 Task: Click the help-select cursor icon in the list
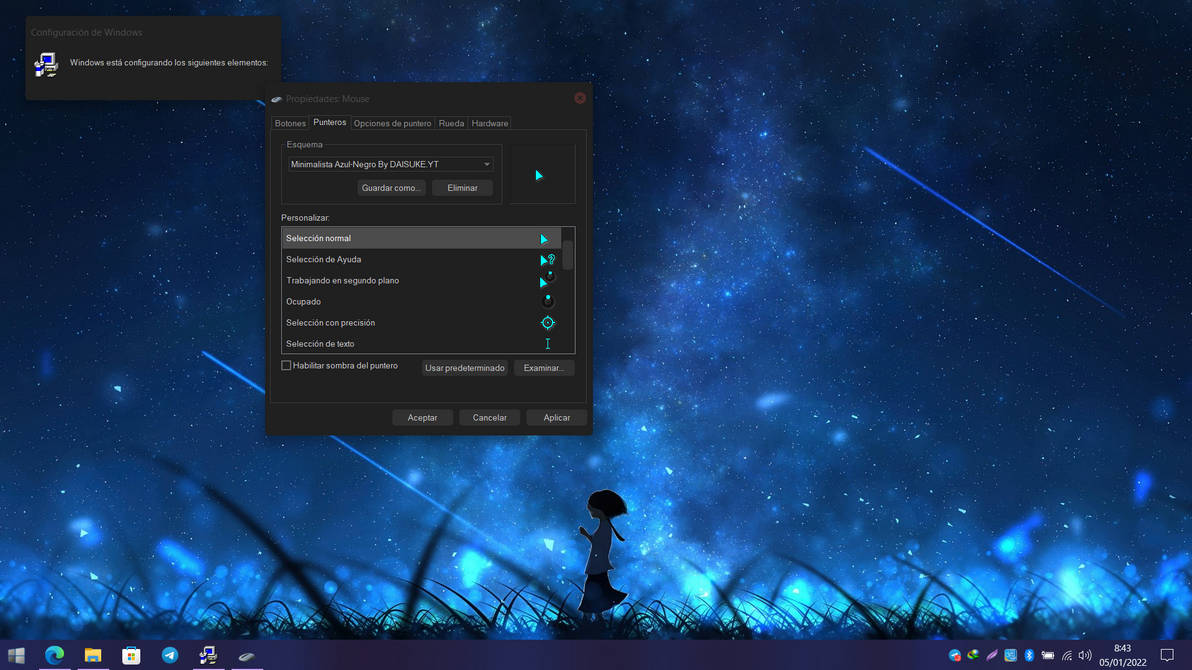pos(547,259)
